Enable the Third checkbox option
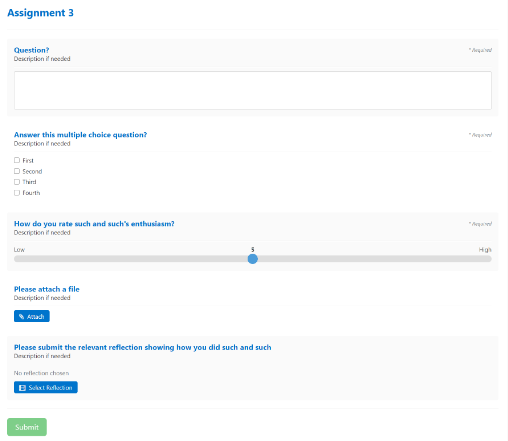Image resolution: width=508 pixels, height=441 pixels. pos(17,182)
